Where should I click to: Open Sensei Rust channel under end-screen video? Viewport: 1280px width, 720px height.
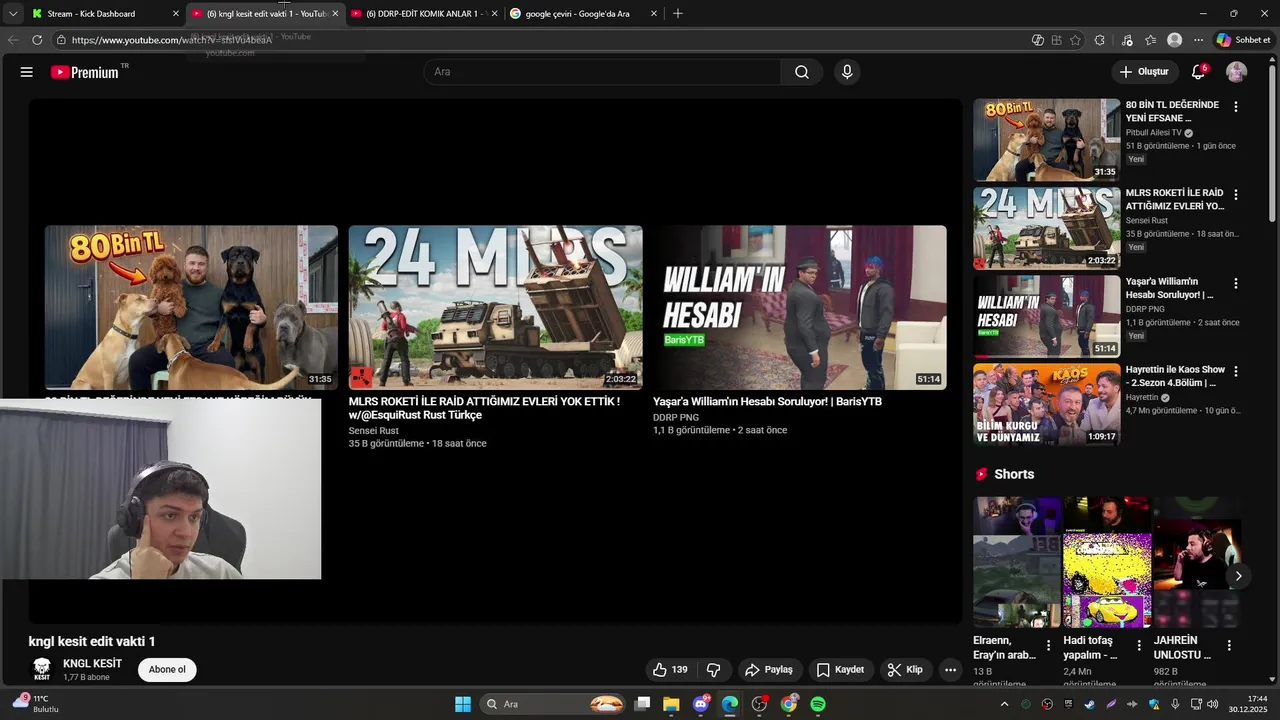click(373, 431)
